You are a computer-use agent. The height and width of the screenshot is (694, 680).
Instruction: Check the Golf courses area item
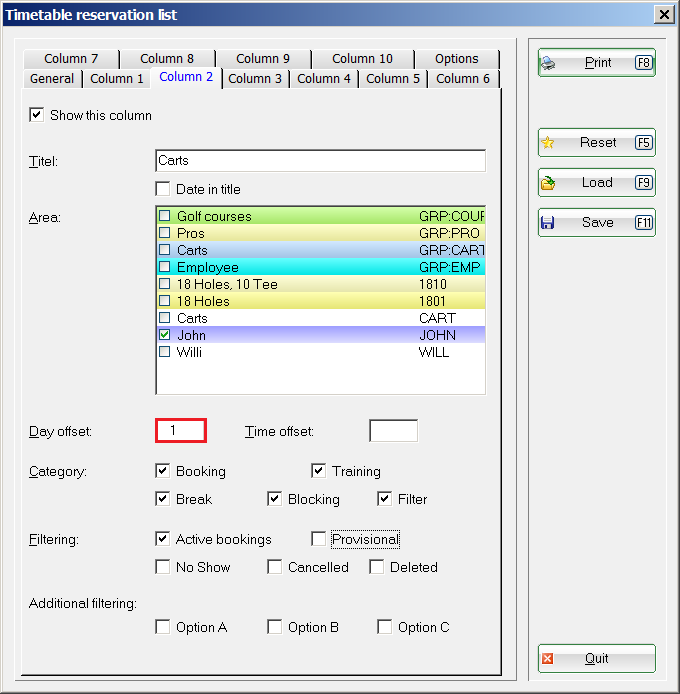click(x=165, y=216)
